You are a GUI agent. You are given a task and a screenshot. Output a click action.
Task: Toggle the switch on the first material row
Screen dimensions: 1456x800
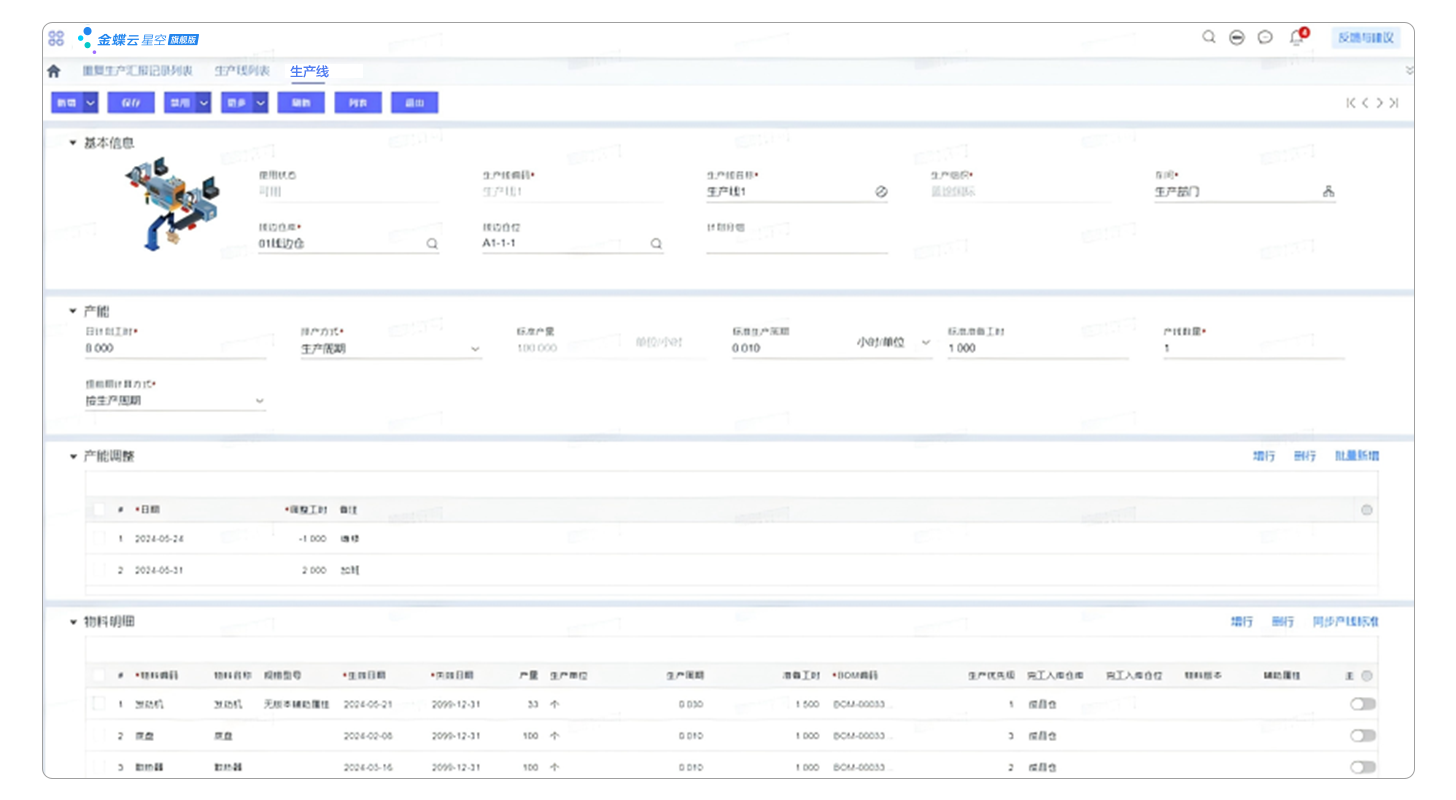click(x=1362, y=704)
